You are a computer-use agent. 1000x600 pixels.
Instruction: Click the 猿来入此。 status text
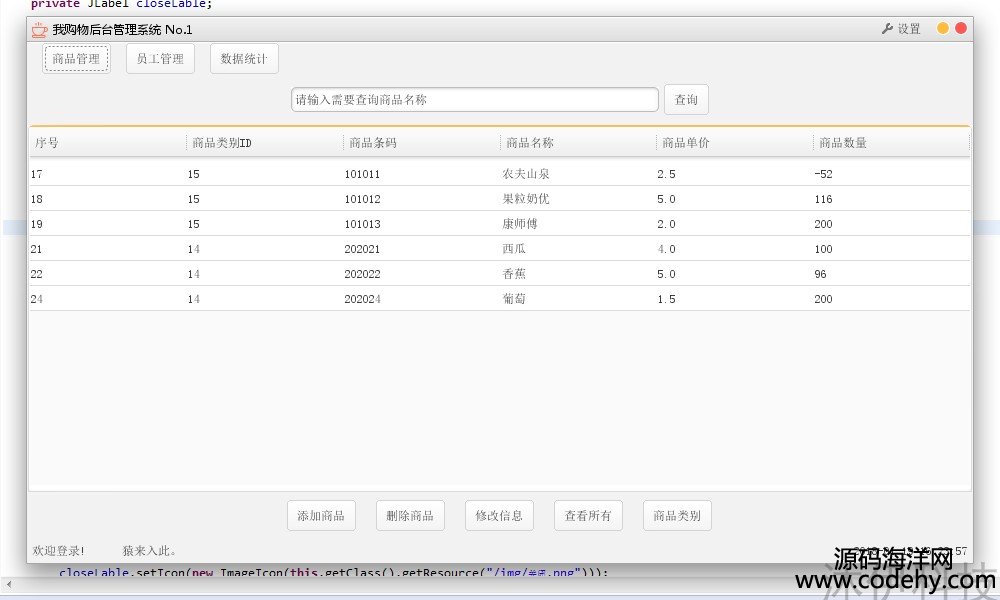tap(149, 550)
